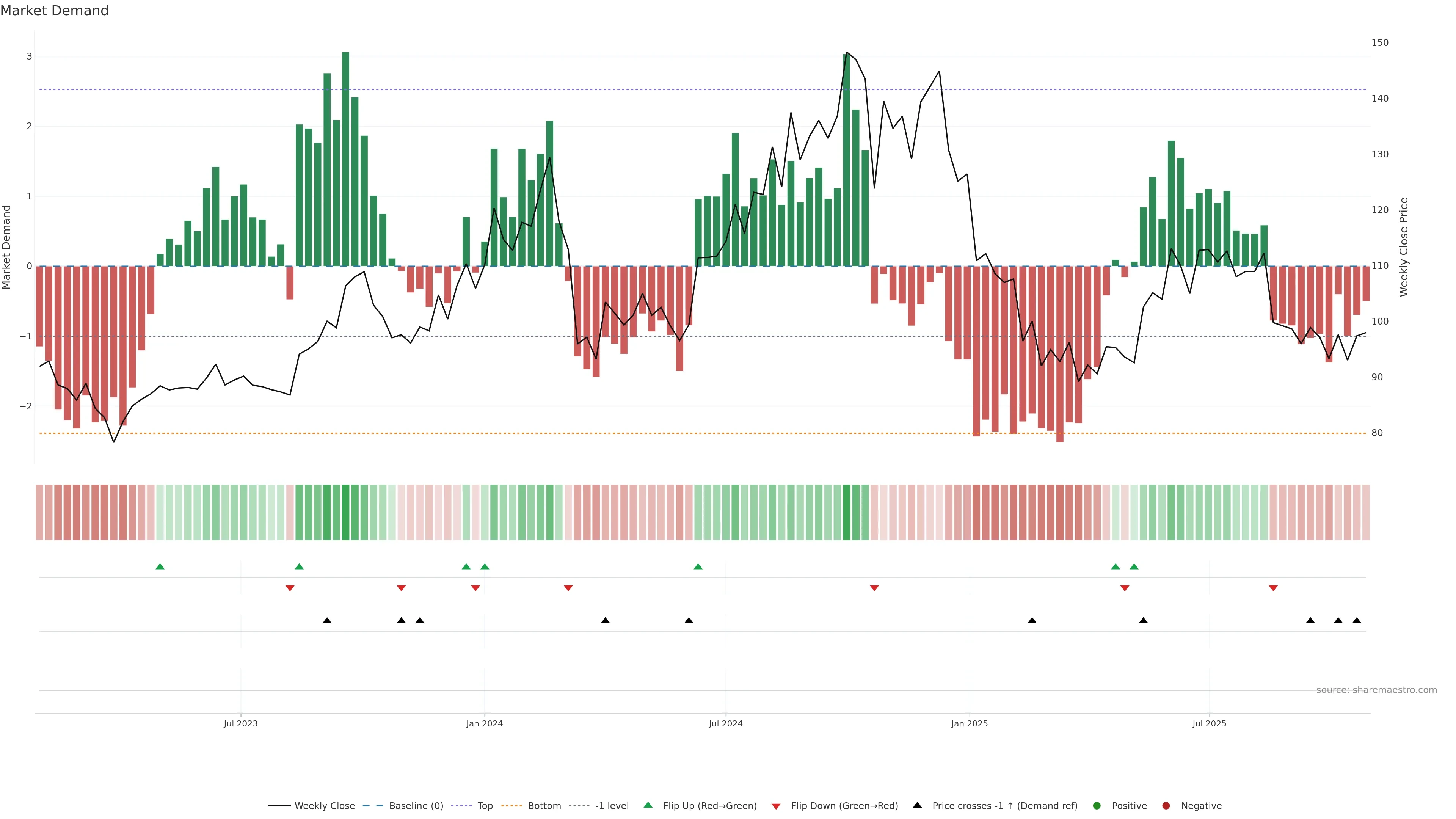Screen dimensions: 1456x819
Task: Click the red Negative legend dot
Action: tap(1166, 806)
